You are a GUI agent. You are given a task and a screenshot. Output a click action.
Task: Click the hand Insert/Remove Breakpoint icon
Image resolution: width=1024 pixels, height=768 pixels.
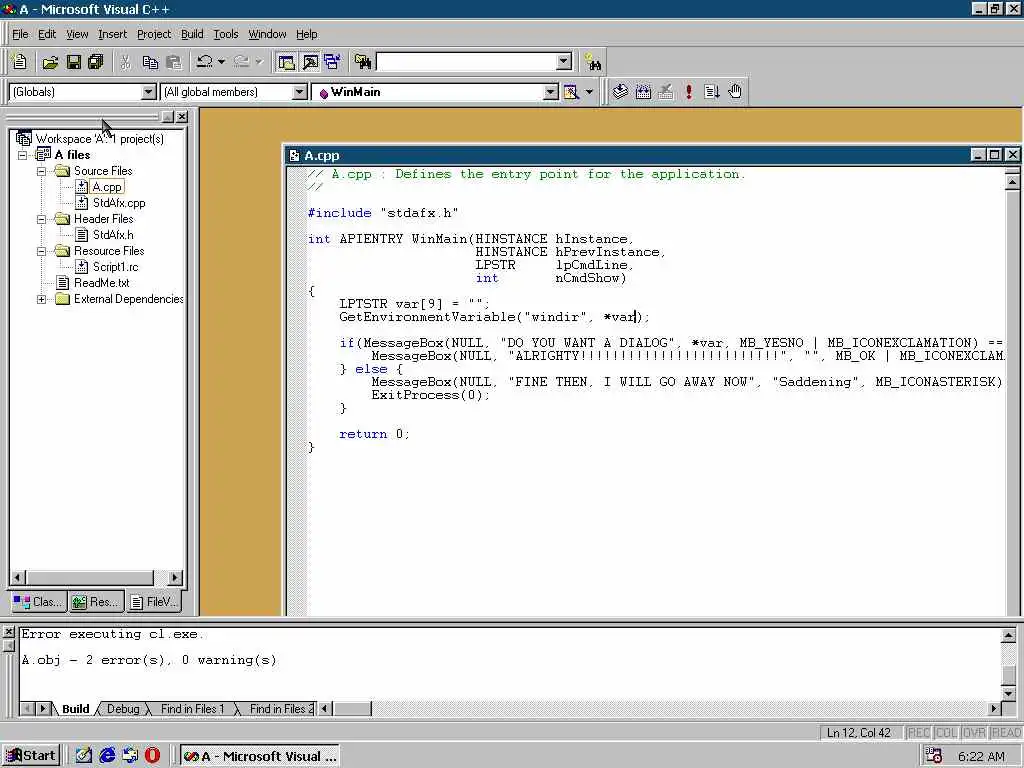coord(735,92)
